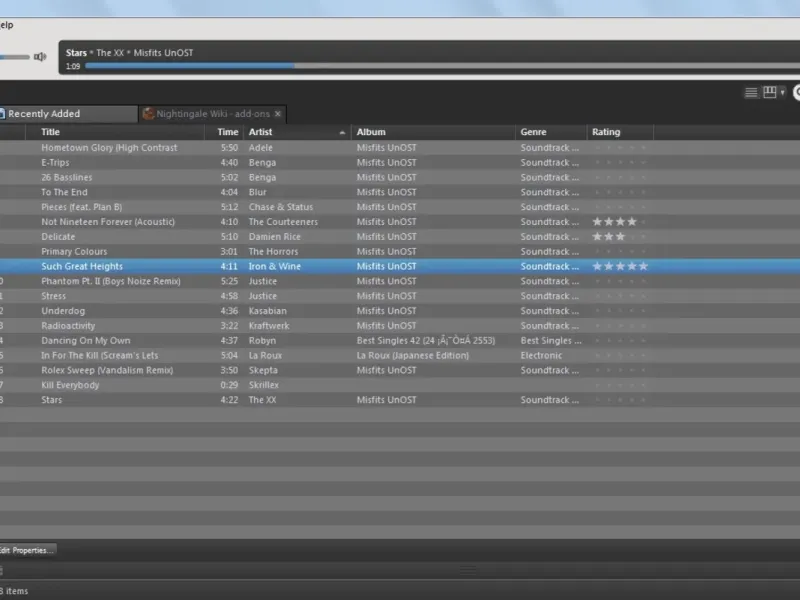Expand the view options dropdown arrow

point(782,92)
